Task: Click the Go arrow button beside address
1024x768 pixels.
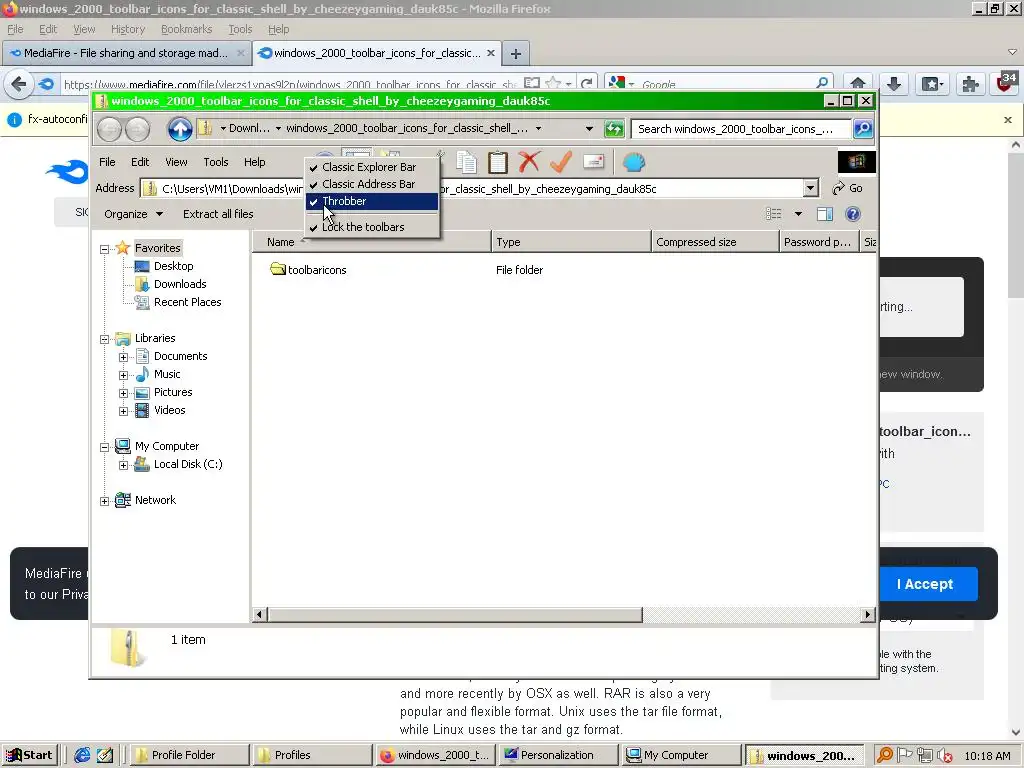Action: click(x=848, y=188)
